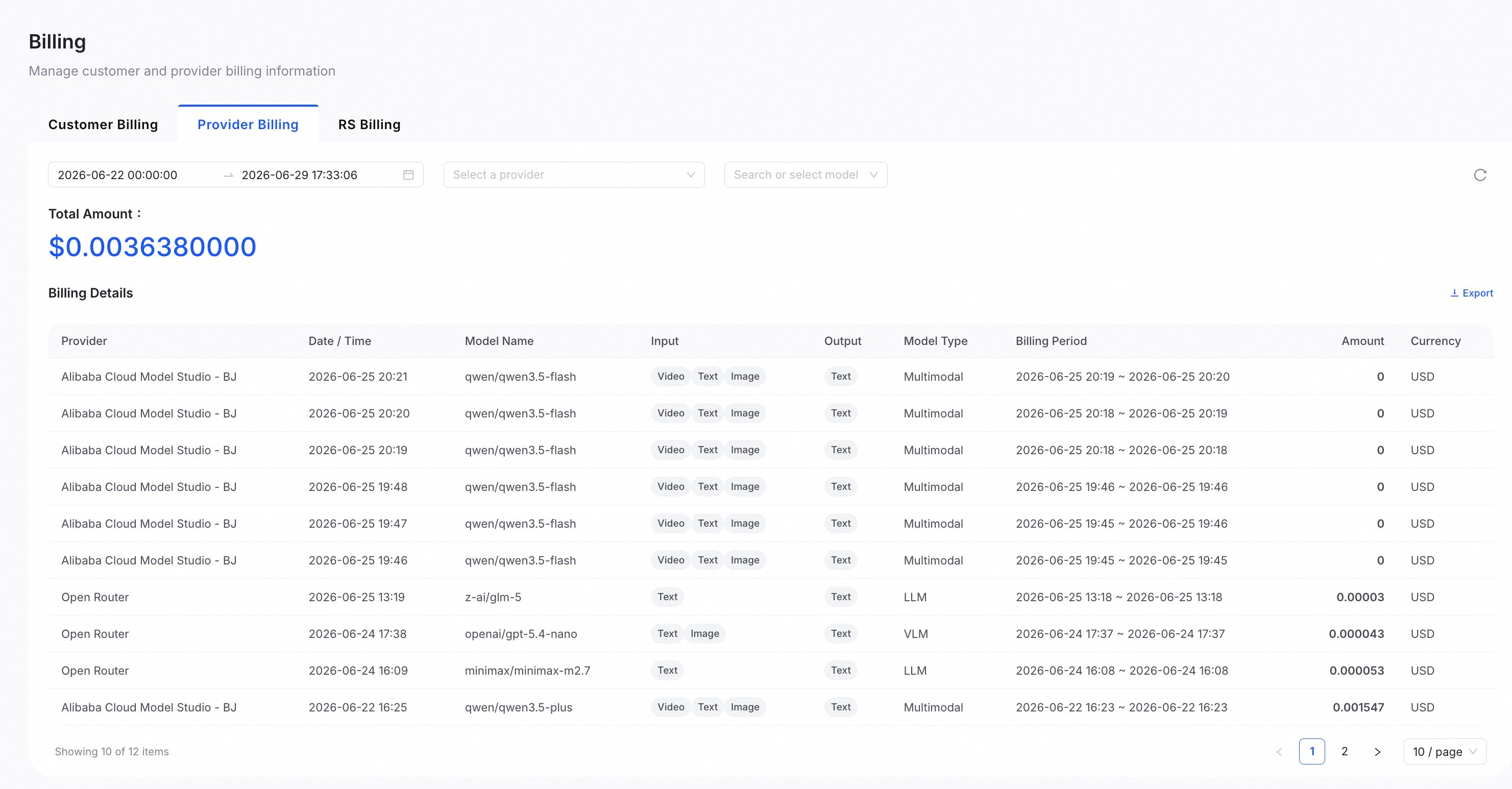Click the VLM model type cell

tap(916, 633)
